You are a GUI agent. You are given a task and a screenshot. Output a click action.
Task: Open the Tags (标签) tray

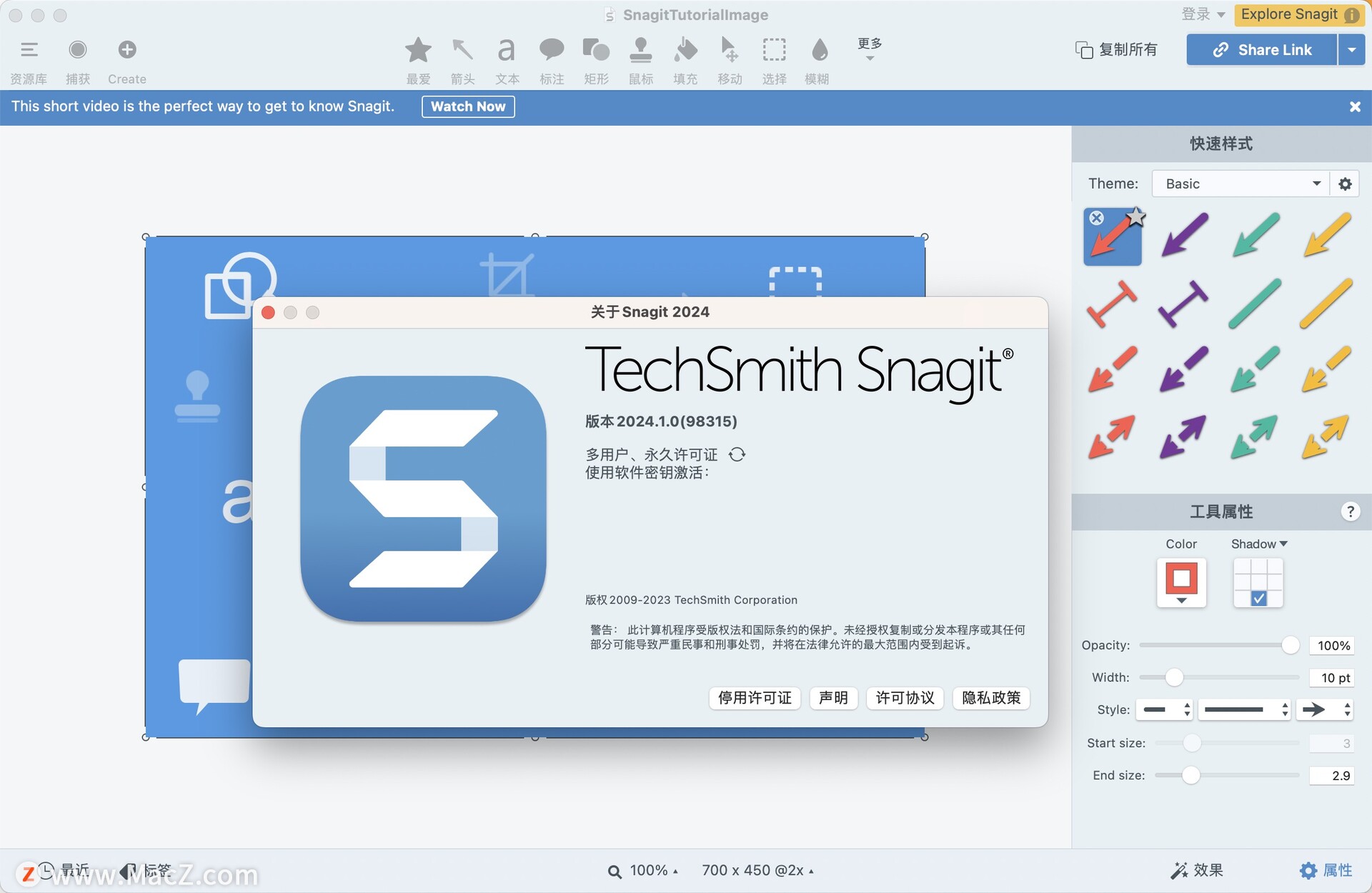[146, 871]
